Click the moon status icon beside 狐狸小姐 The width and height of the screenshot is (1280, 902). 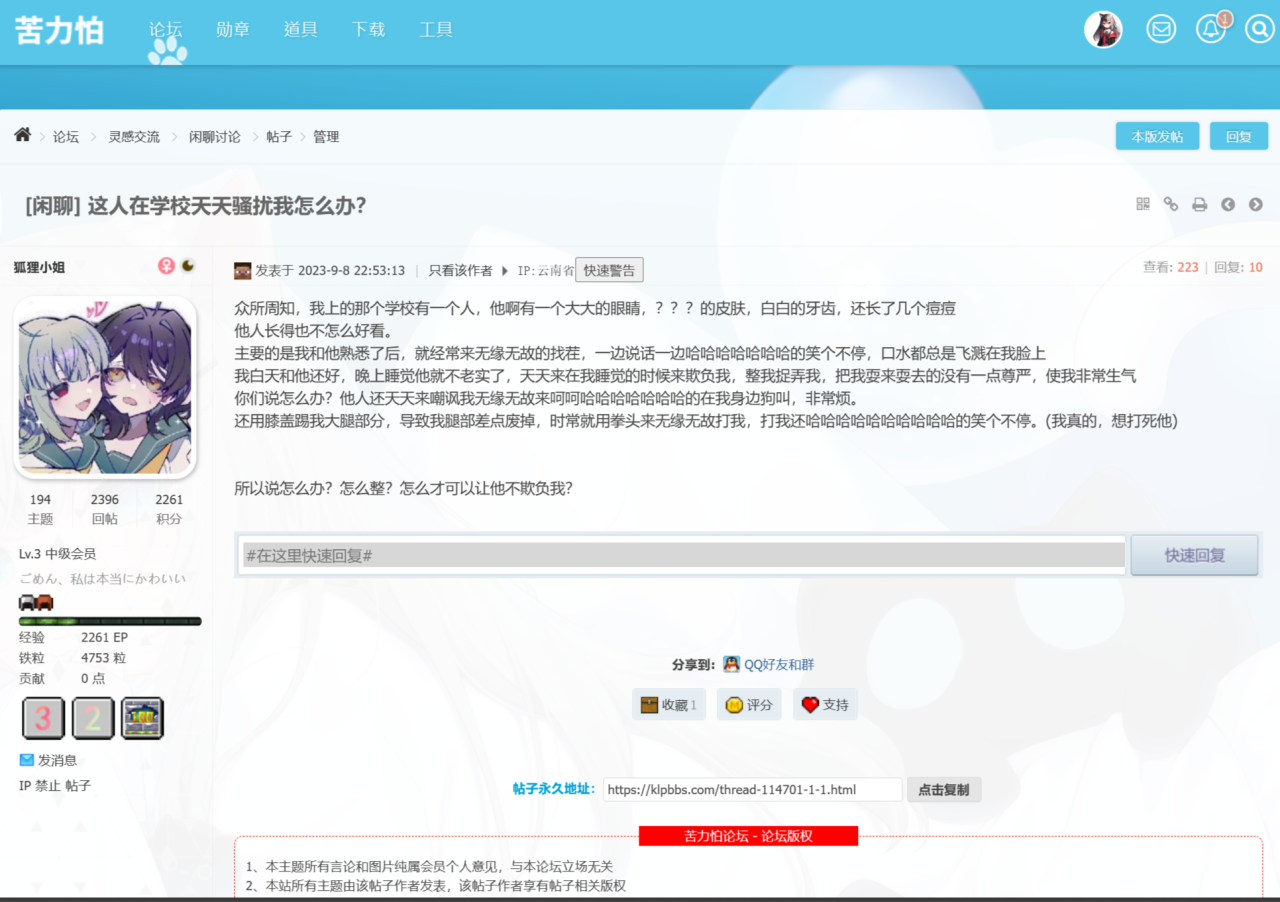tap(188, 266)
